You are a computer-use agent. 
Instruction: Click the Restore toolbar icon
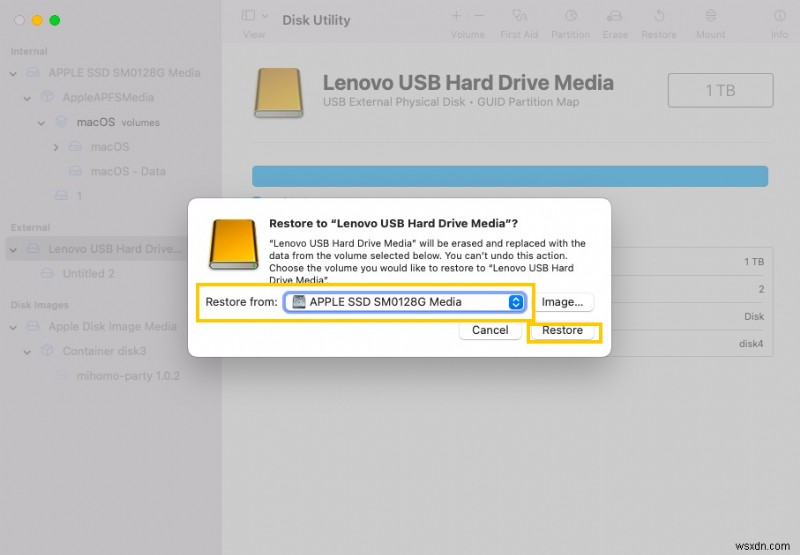click(x=659, y=16)
